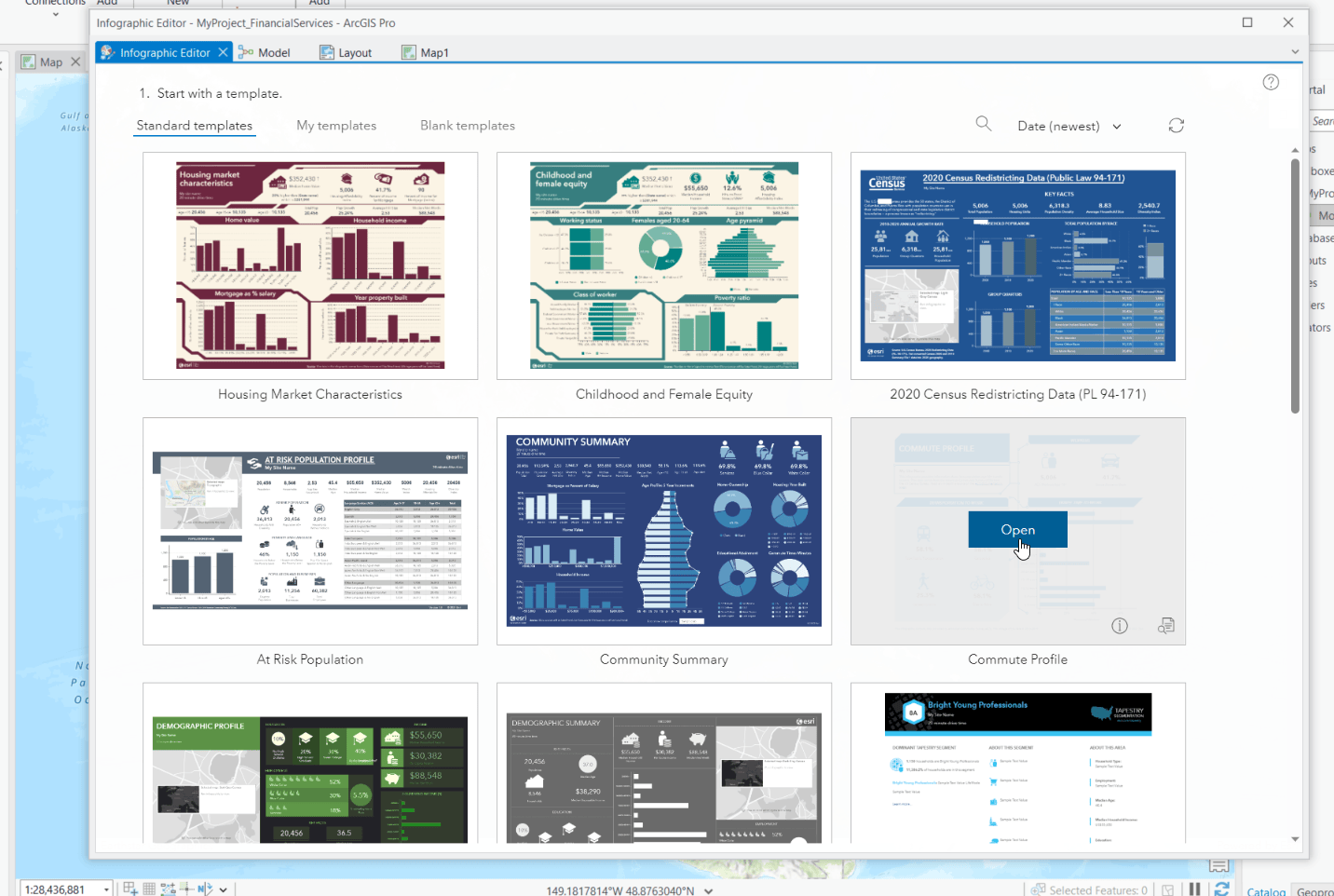The image size is (1334, 896).
Task: Select the Community Summary template thumbnail
Action: coord(663,530)
